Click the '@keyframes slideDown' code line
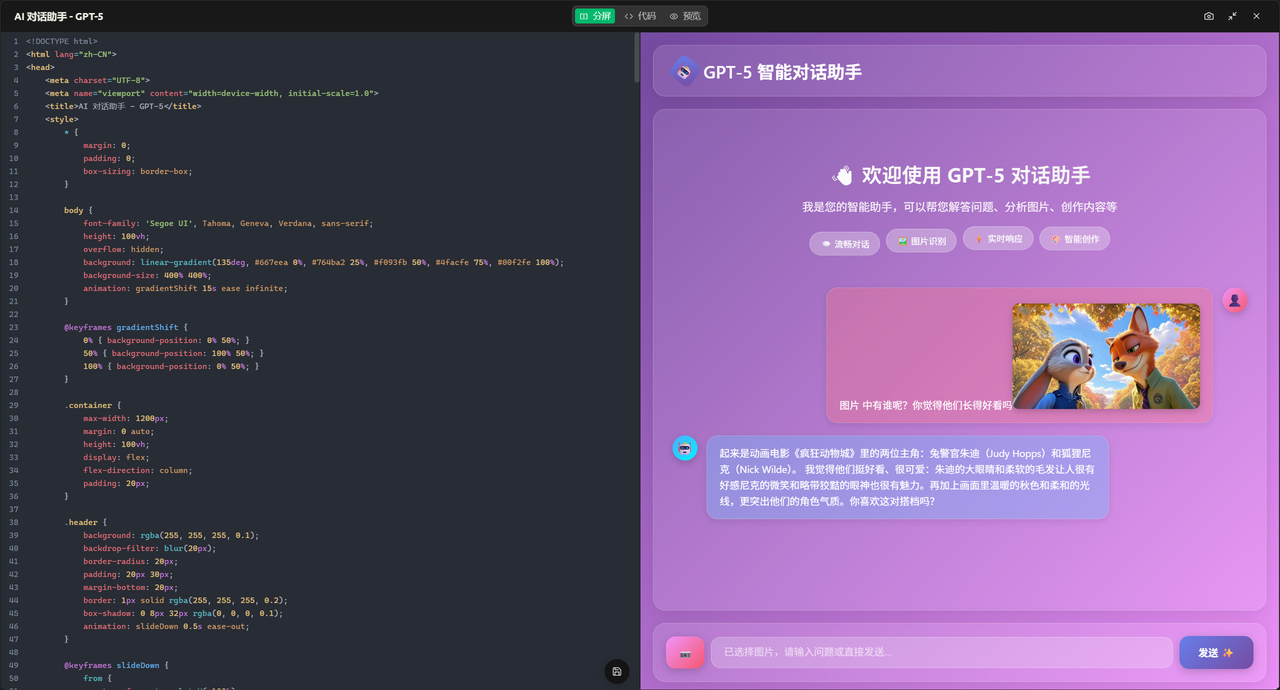1280x690 pixels. coord(116,665)
